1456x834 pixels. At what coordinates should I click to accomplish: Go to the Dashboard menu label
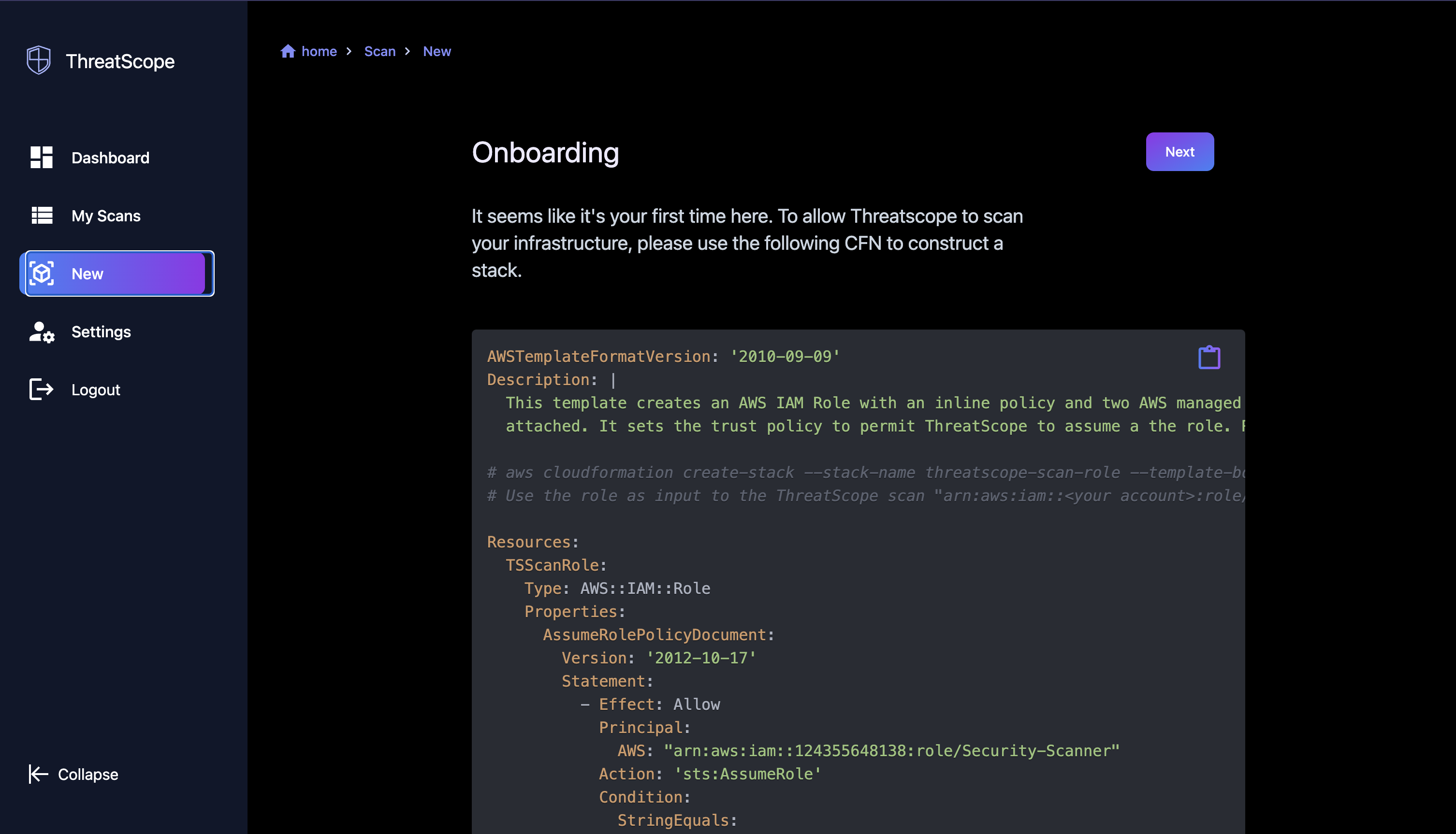pyautogui.click(x=111, y=158)
